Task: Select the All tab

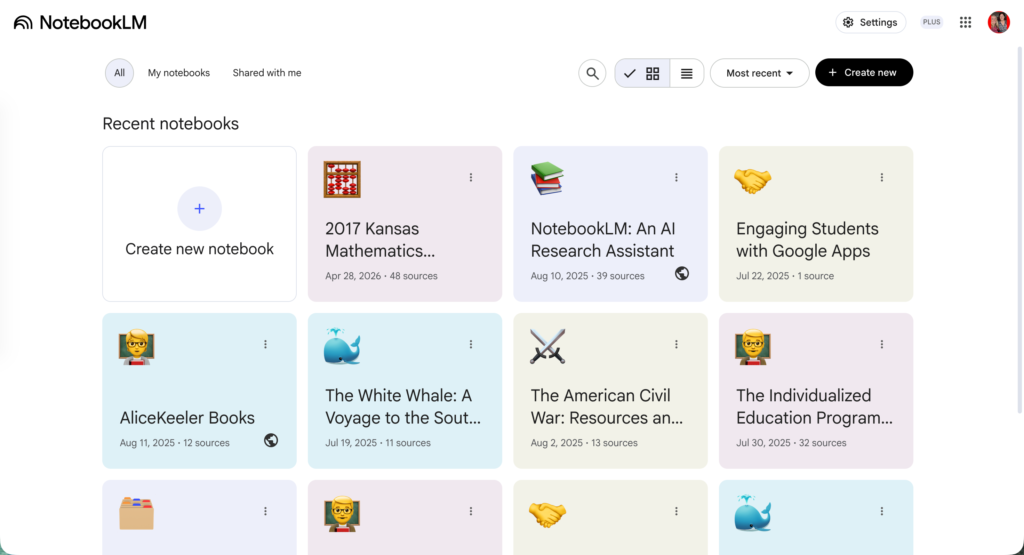Action: click(x=120, y=73)
